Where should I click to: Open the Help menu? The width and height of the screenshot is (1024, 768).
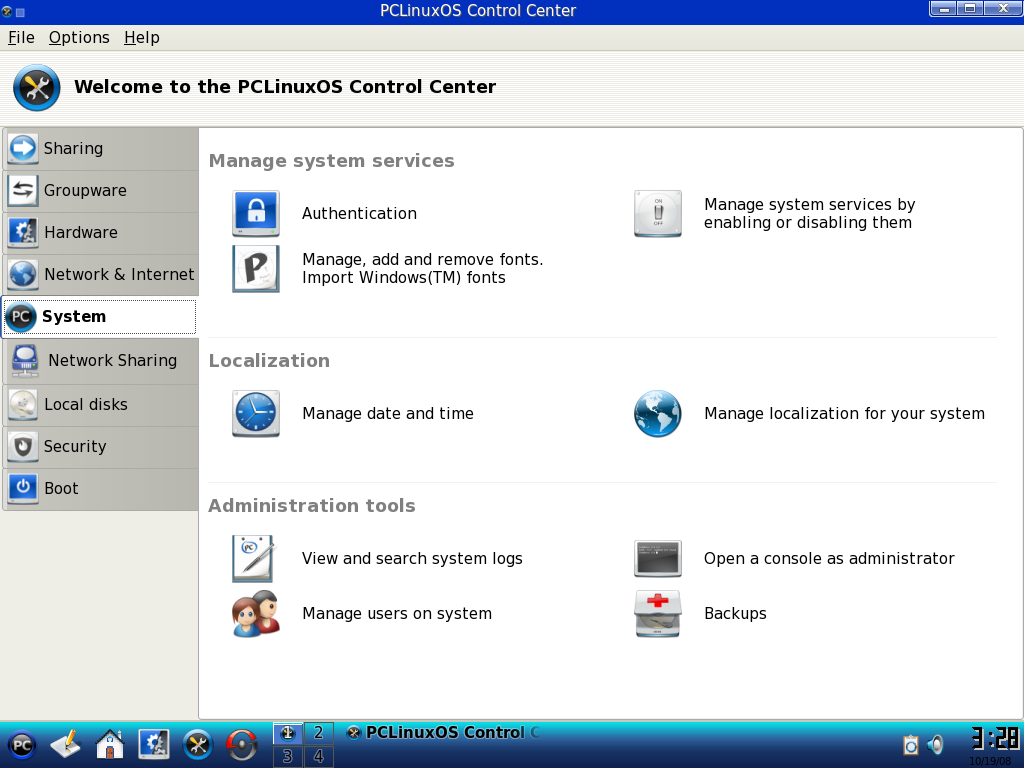[142, 38]
